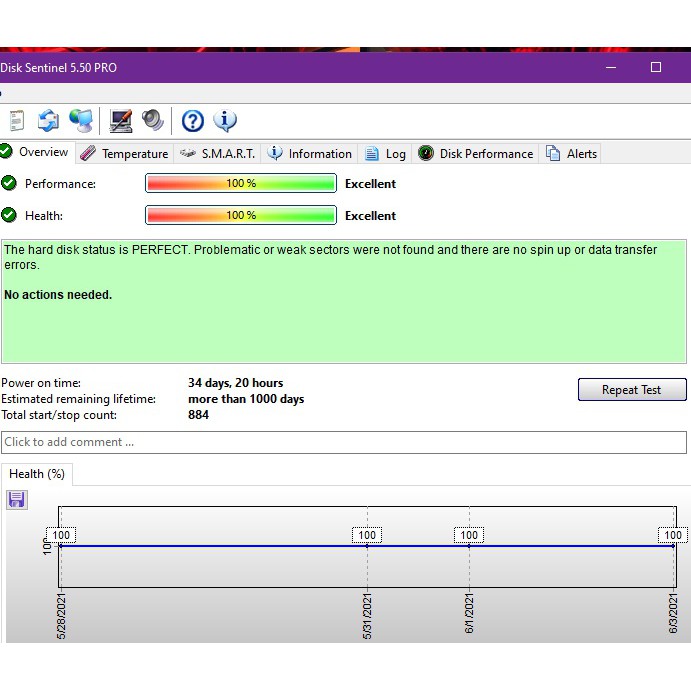Image resolution: width=691 pixels, height=691 pixels.
Task: Open help with the question mark icon
Action: point(193,121)
